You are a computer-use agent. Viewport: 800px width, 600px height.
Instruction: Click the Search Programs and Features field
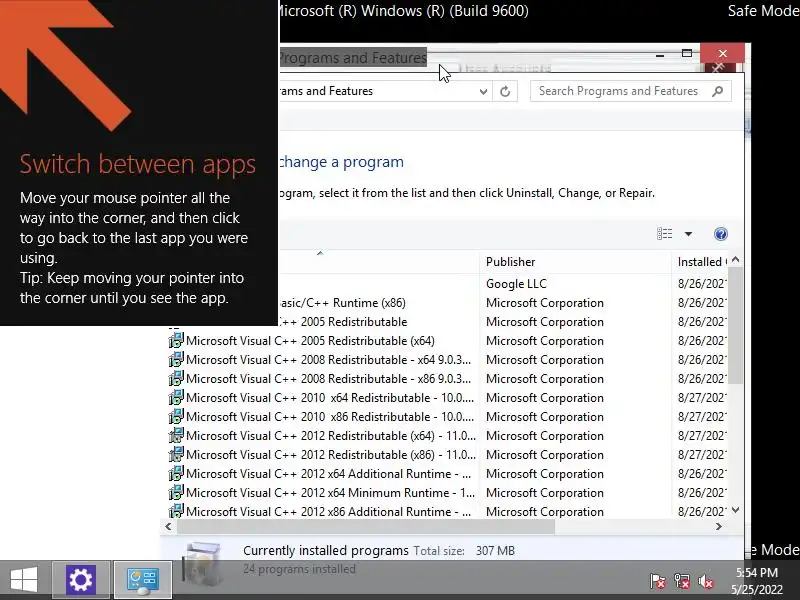pos(631,91)
